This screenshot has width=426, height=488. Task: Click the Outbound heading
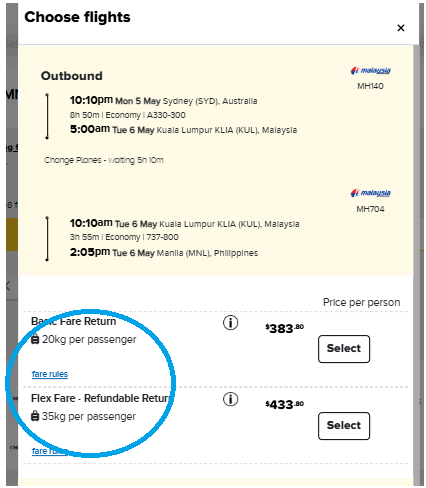coord(72,76)
